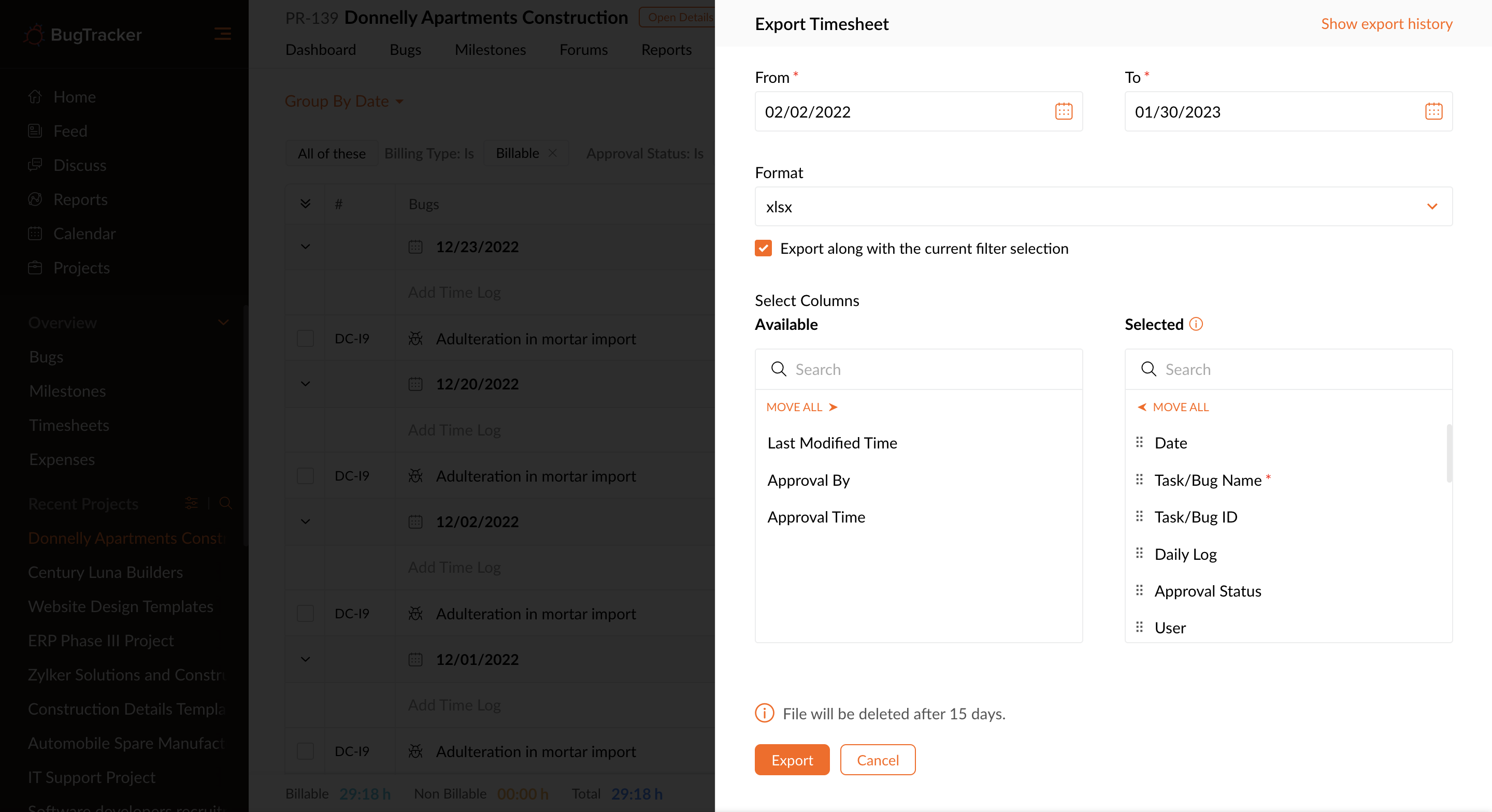
Task: Open Recent Projects filter settings icon
Action: tap(191, 503)
